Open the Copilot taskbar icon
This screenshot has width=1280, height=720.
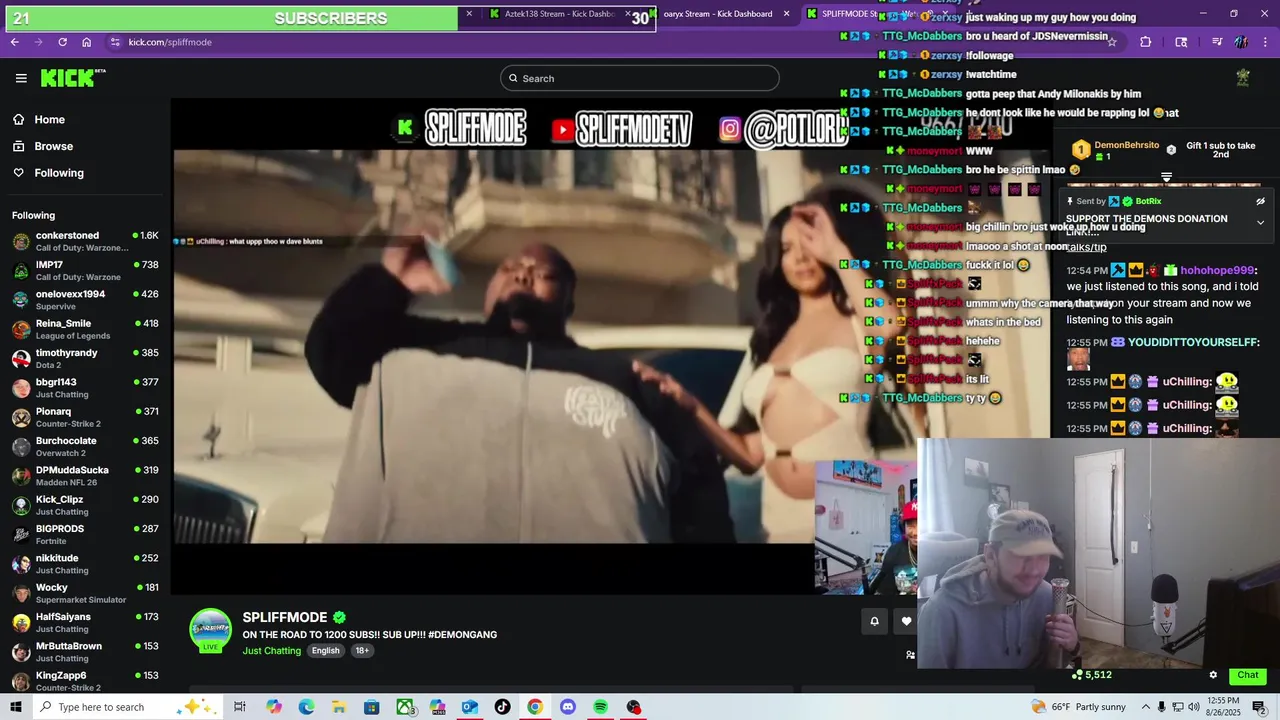point(274,707)
